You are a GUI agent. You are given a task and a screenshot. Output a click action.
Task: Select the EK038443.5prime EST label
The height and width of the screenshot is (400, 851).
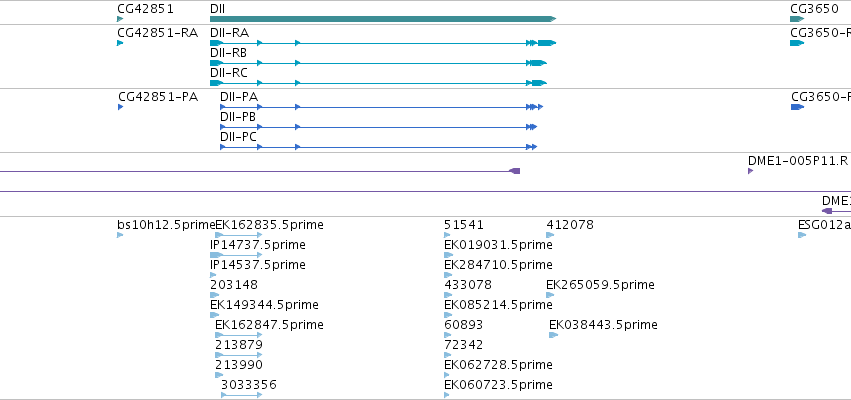[x=603, y=325]
